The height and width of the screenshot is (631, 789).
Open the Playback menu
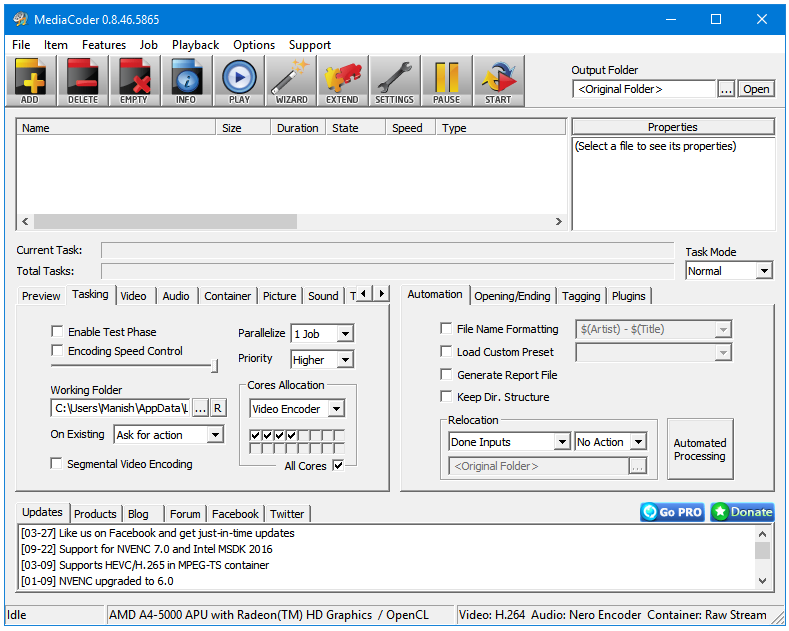(195, 45)
